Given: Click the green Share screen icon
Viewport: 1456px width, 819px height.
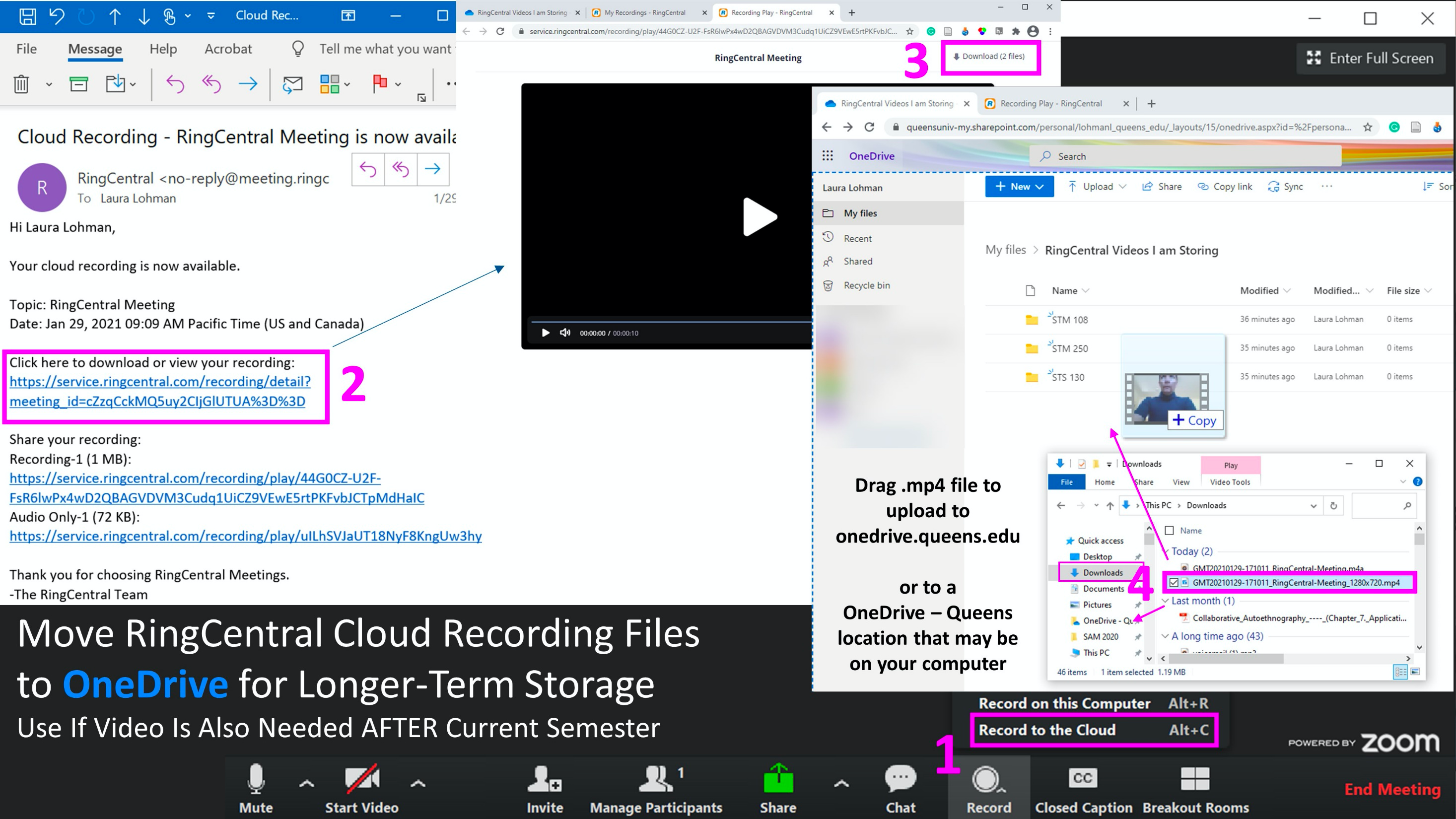Looking at the screenshot, I should 778,779.
